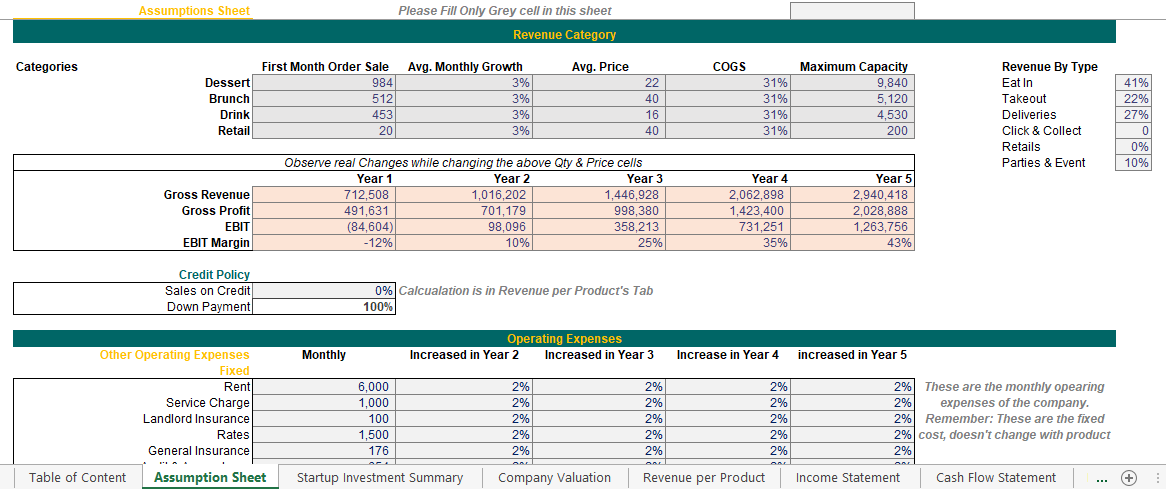The height and width of the screenshot is (489, 1166).
Task: Switch to Startup Investment Summary tab
Action: (380, 477)
